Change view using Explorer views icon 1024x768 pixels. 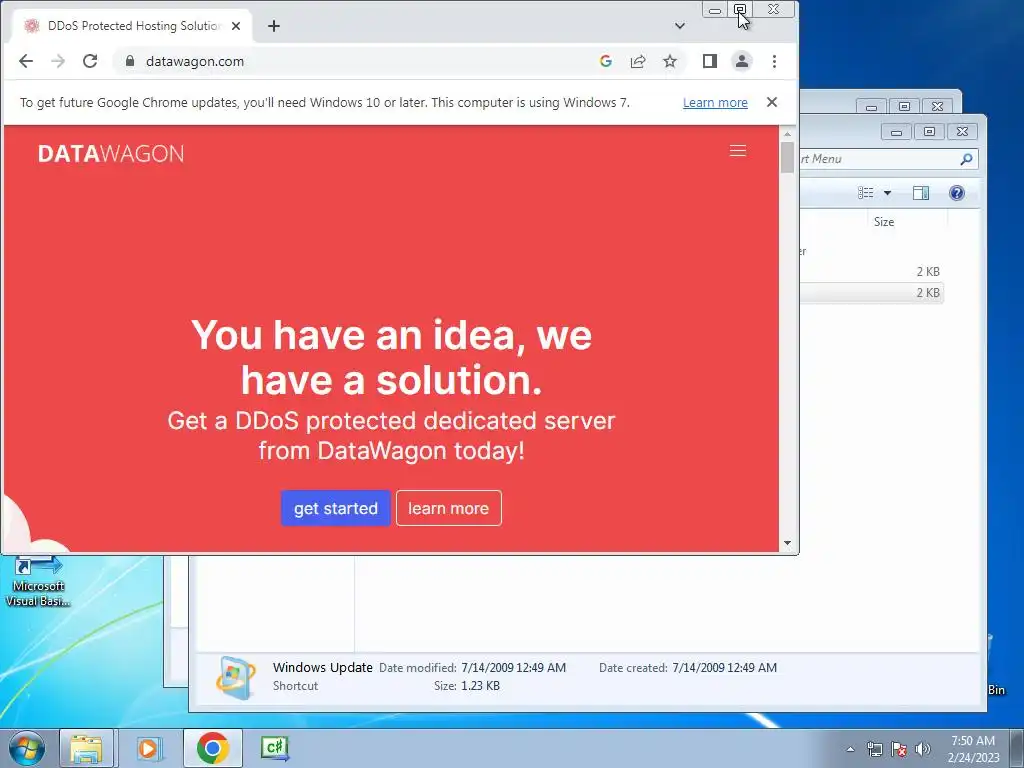tap(865, 193)
